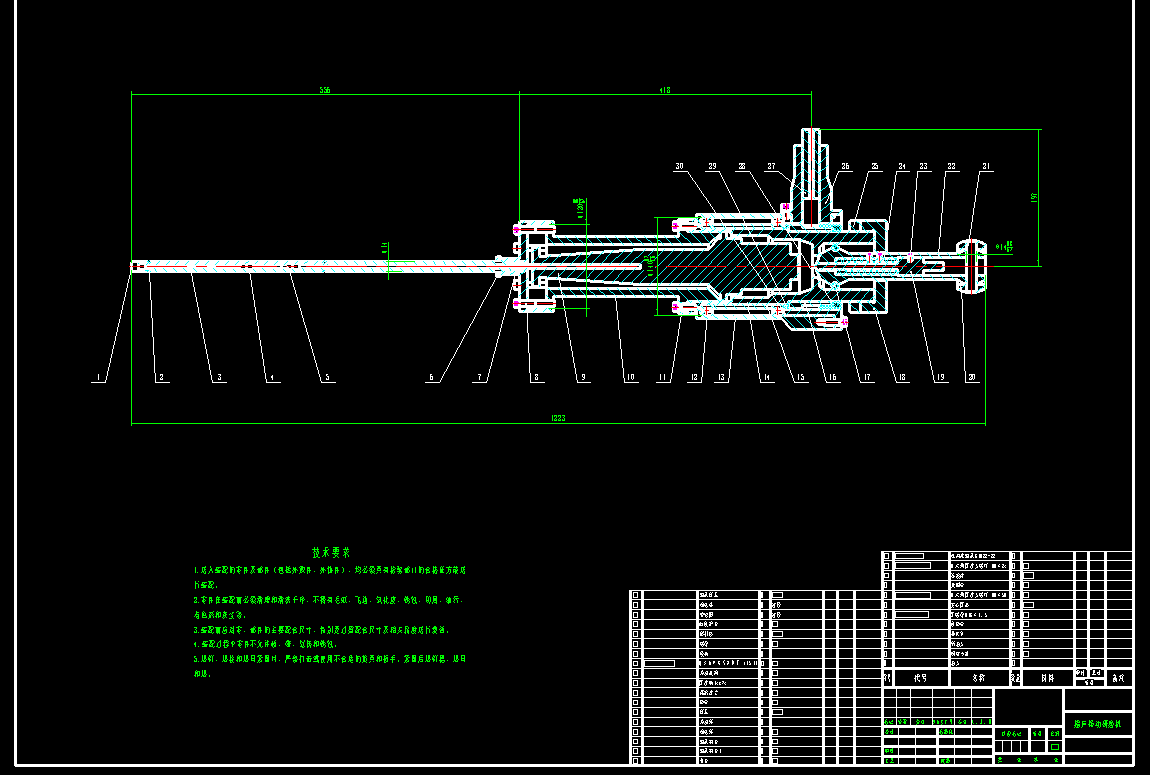Viewport: 1150px width, 775px height.
Task: Select the 1223 overall length dimension text
Action: (558, 418)
